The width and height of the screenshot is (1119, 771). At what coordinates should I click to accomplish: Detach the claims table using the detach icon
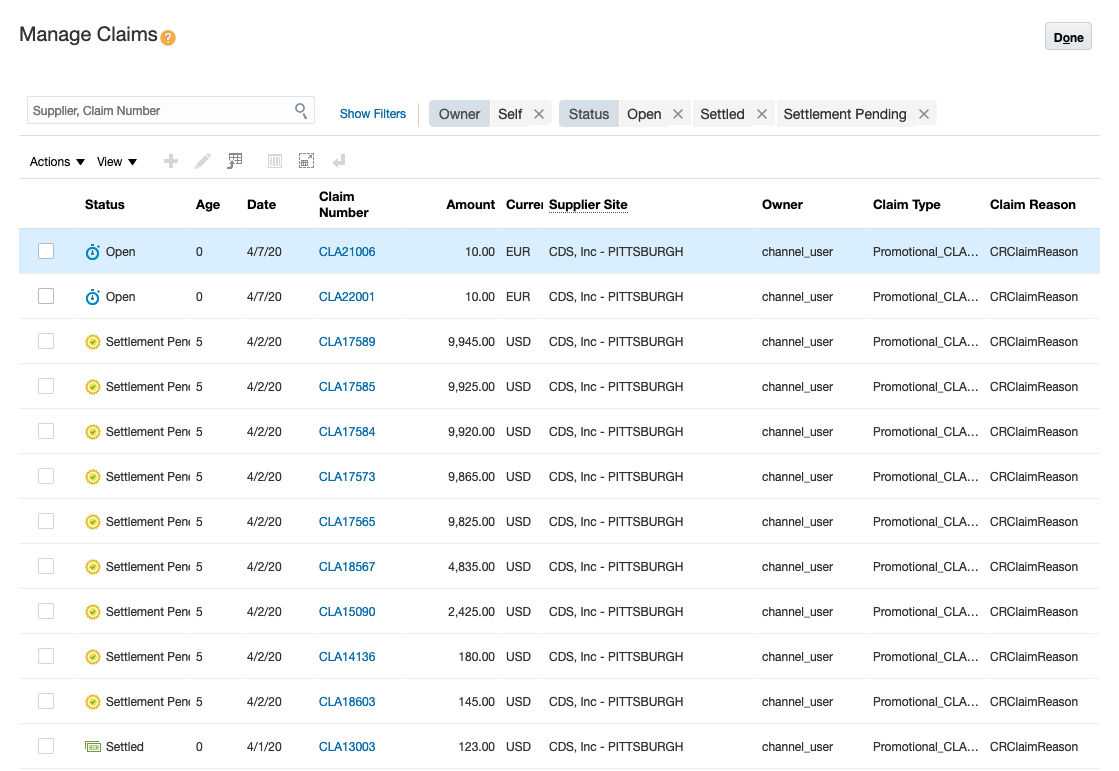(306, 160)
